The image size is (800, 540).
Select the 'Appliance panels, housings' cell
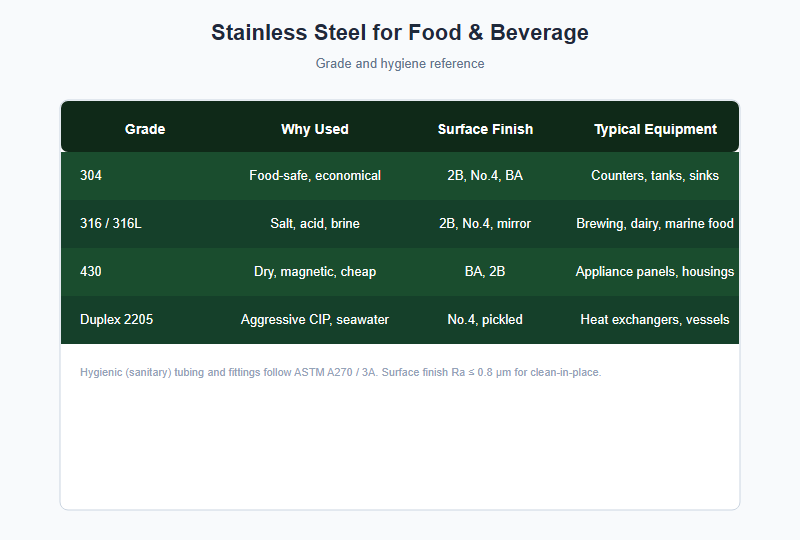click(655, 272)
